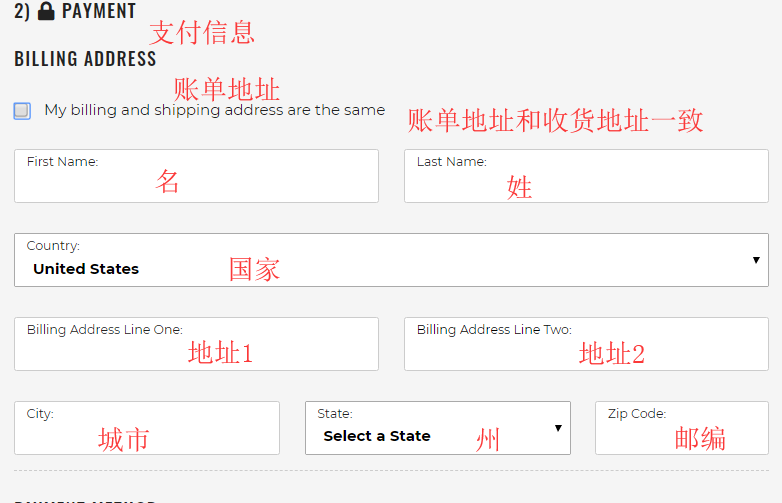This screenshot has height=503, width=782.
Task: Click the 'My billing and shipping address' label
Action: (x=214, y=110)
